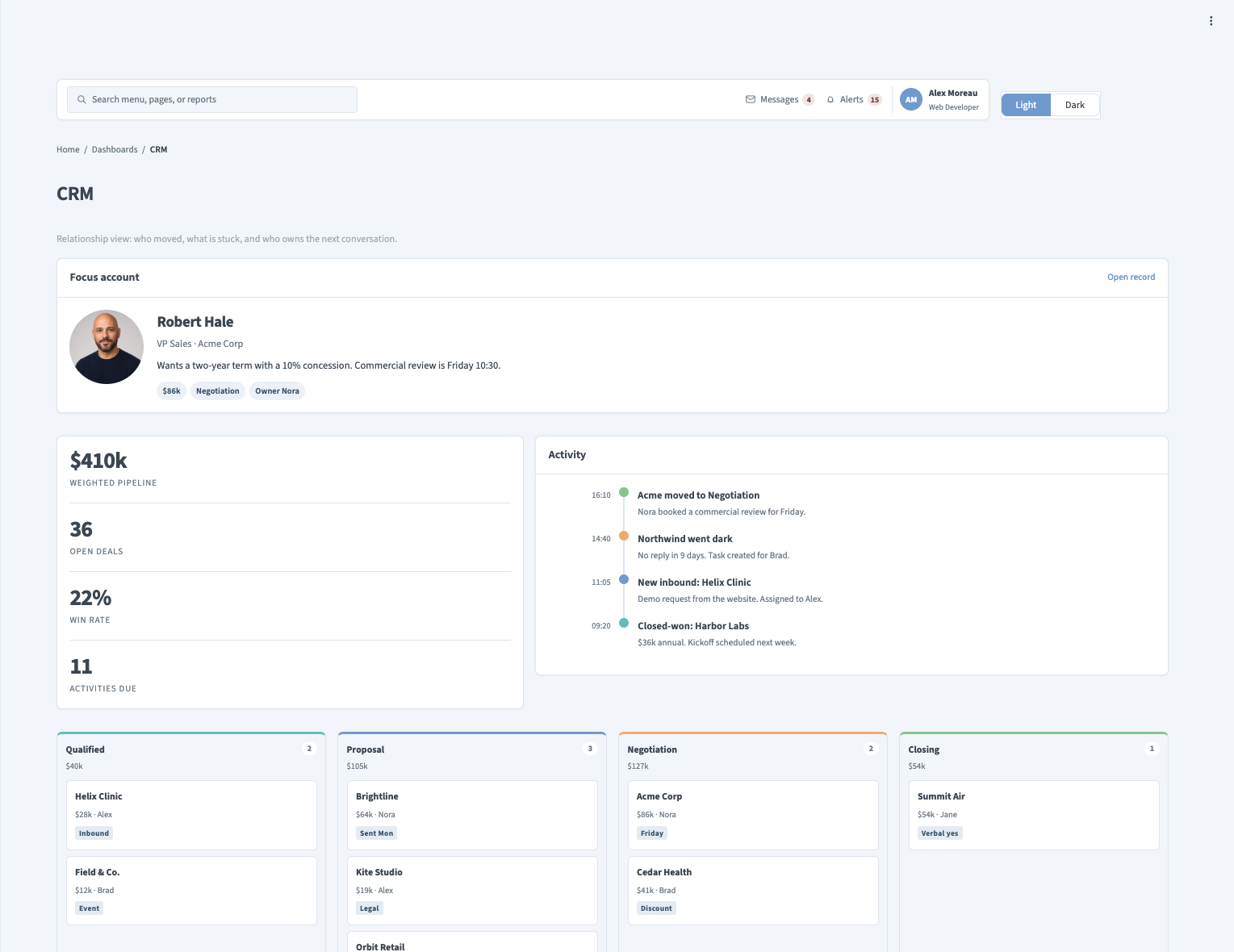Viewport: 1234px width, 952px height.
Task: Open the AM user avatar
Action: [911, 100]
